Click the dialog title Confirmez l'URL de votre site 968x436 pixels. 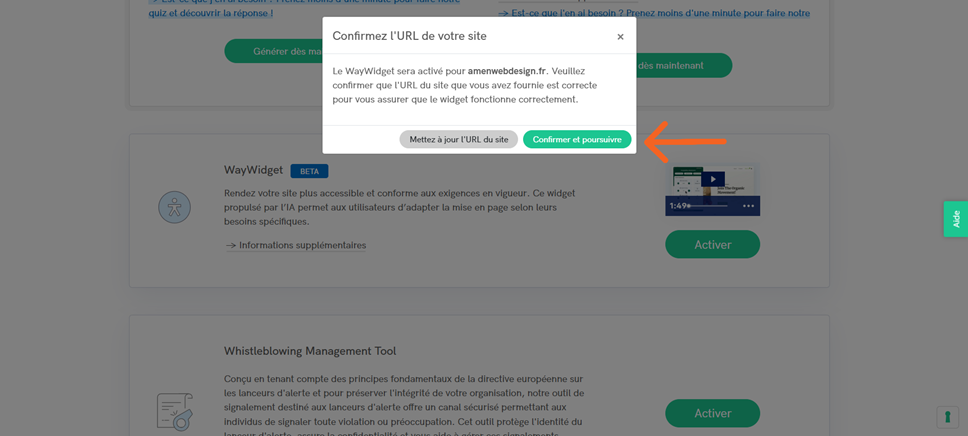point(409,36)
